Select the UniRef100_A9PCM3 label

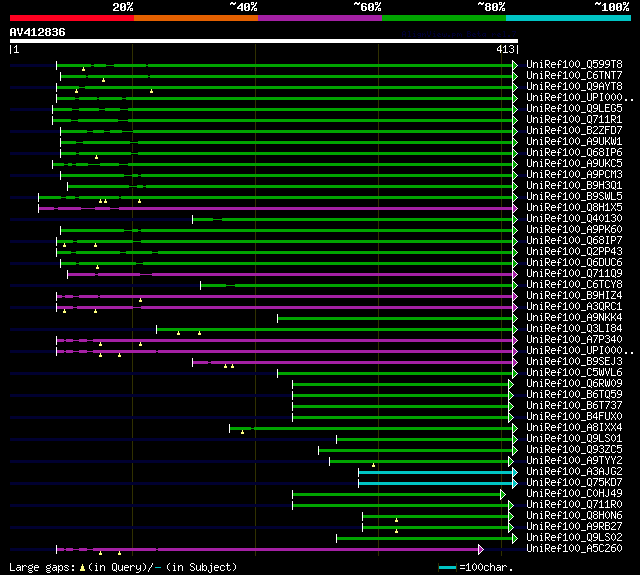(574, 175)
